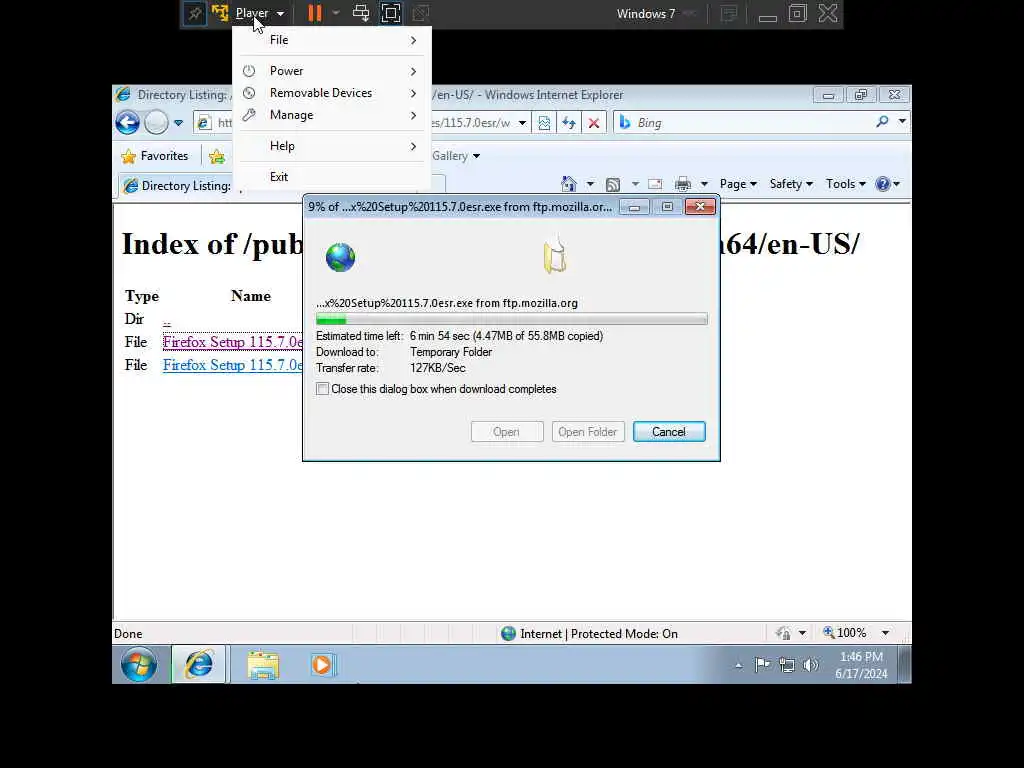Click the pin toolbar icon in VMware Player
This screenshot has height=768, width=1024.
point(195,14)
